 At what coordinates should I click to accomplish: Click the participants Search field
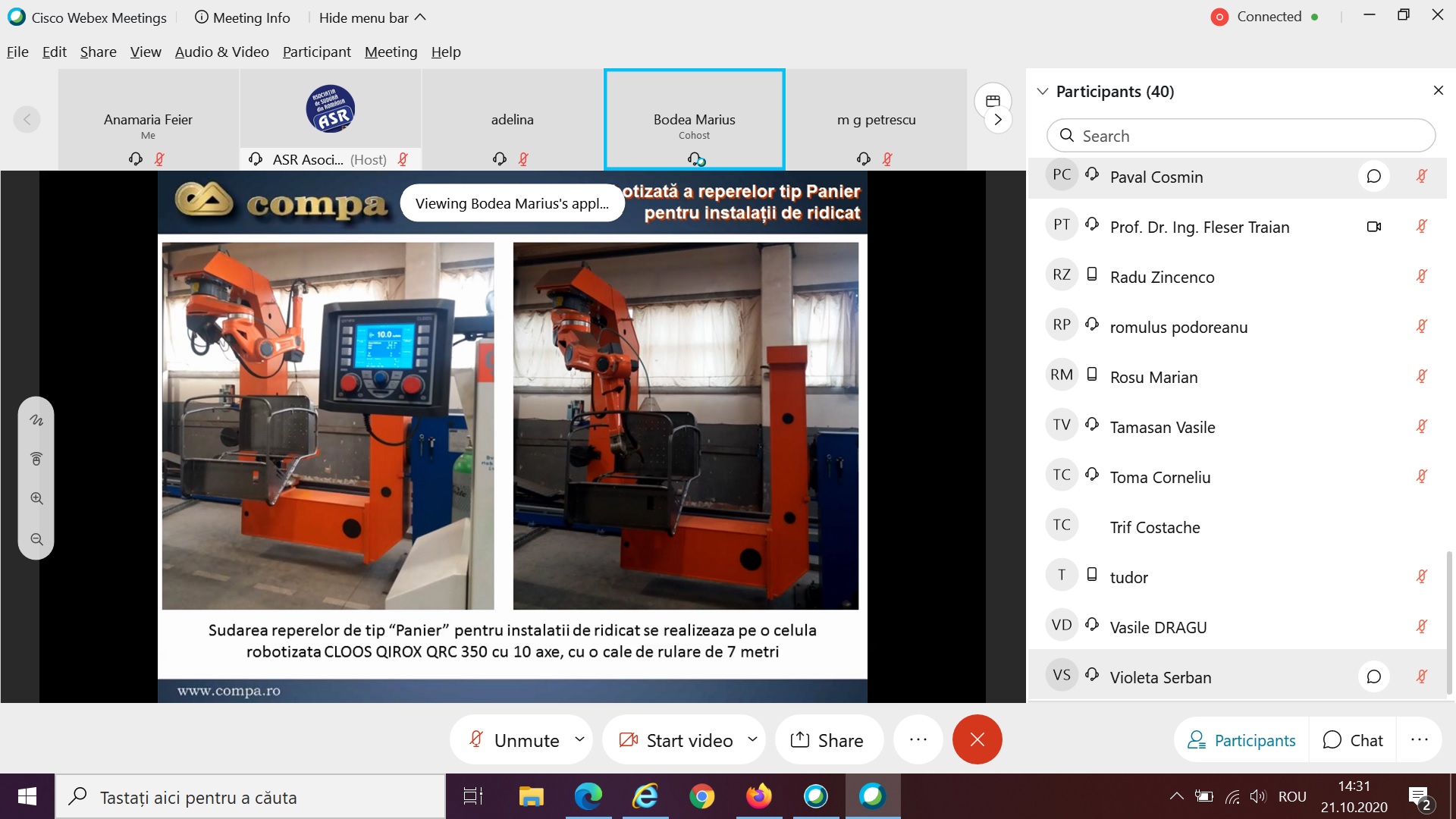pos(1241,136)
